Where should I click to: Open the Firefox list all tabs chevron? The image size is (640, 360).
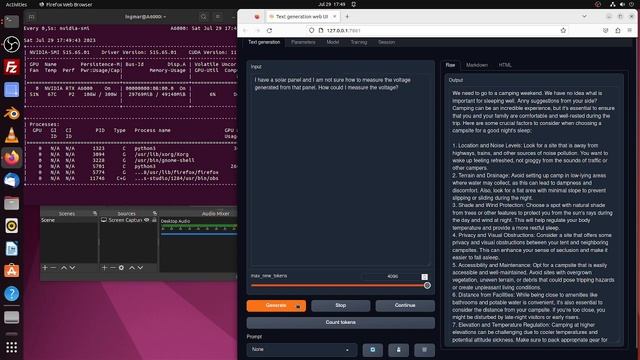click(x=584, y=16)
